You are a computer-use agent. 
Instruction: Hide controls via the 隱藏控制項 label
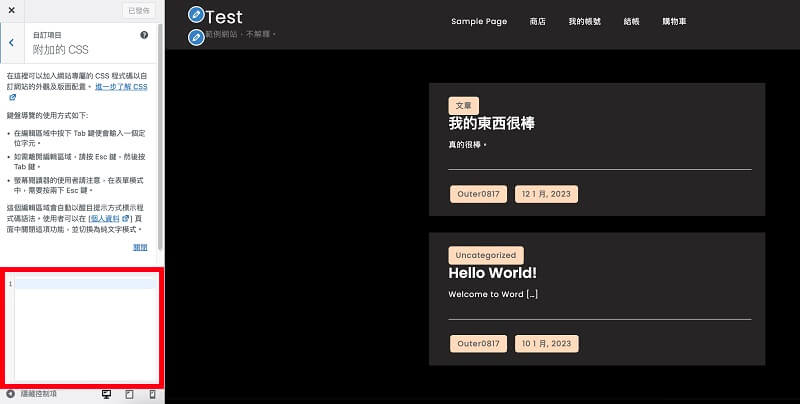[38, 394]
